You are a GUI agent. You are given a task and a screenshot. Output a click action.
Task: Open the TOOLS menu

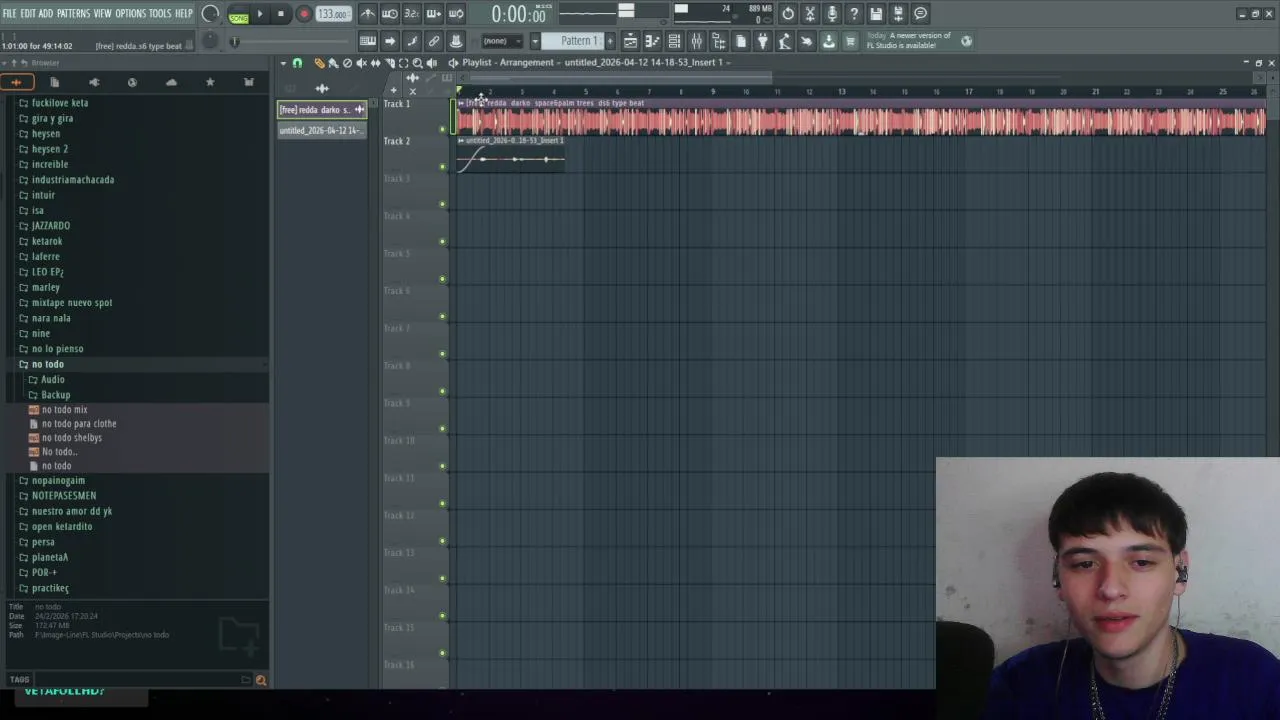(160, 14)
